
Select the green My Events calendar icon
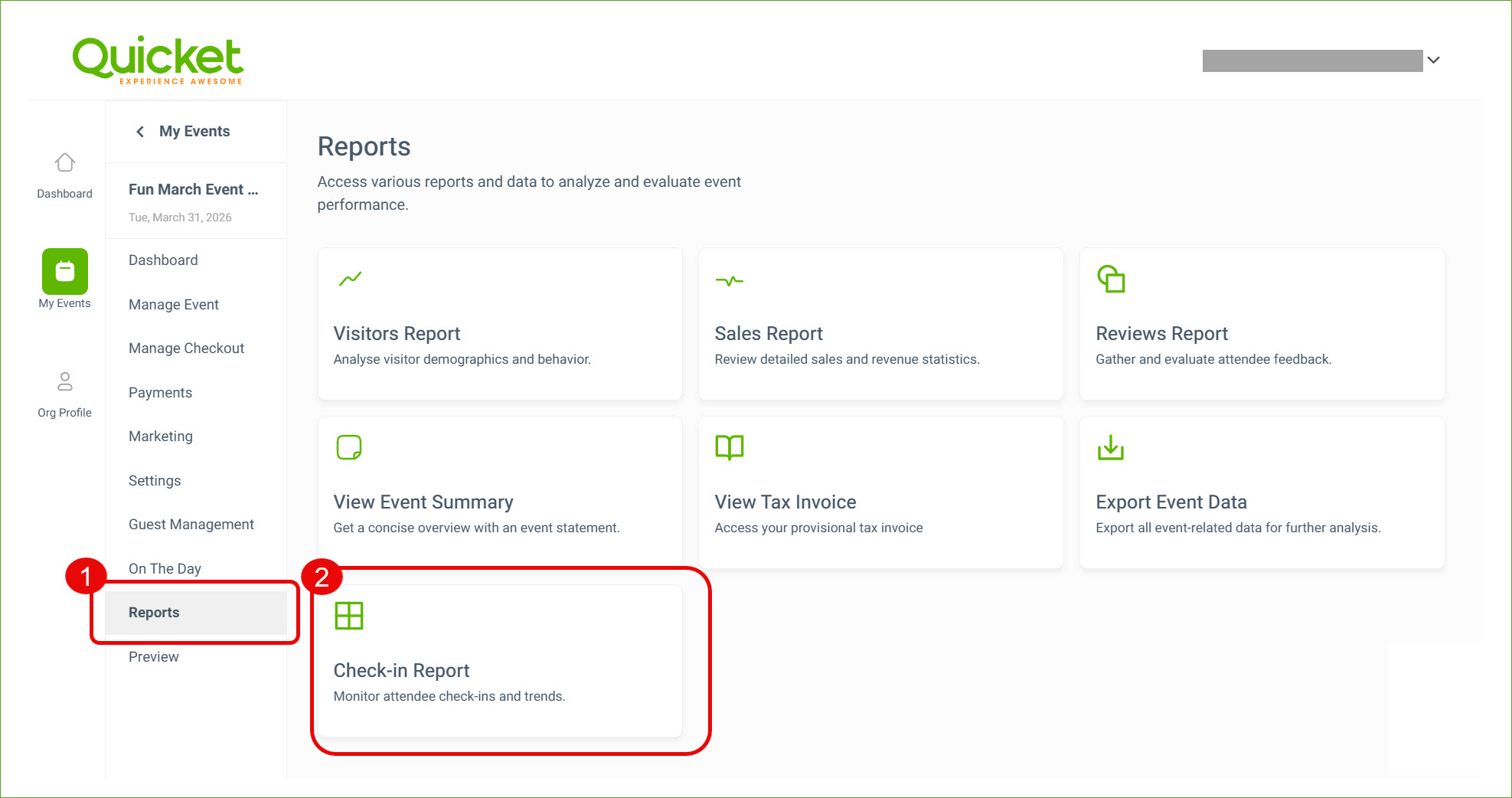tap(65, 272)
